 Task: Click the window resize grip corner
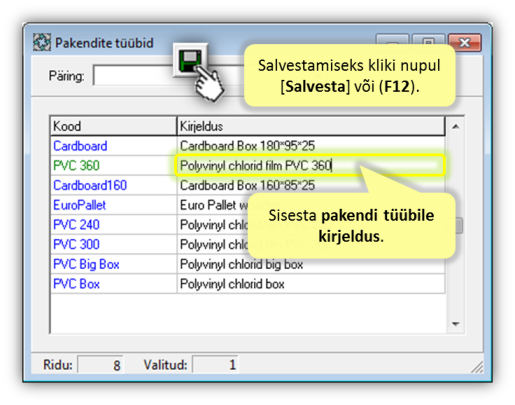click(477, 367)
